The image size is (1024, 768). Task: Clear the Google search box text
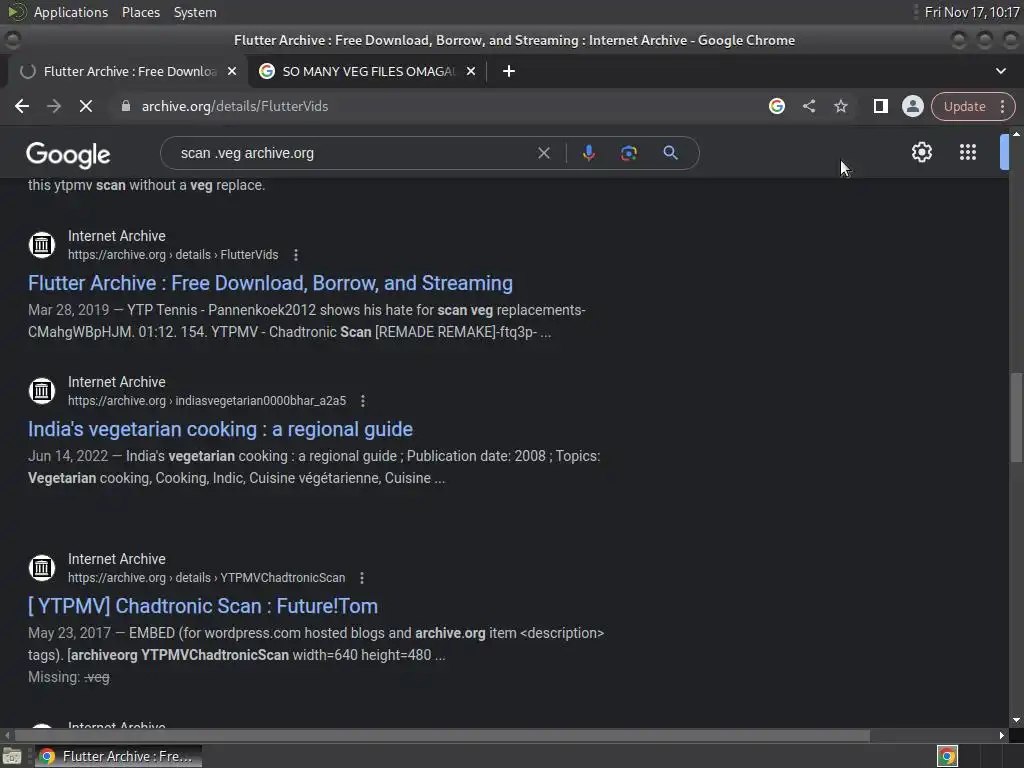pyautogui.click(x=543, y=153)
